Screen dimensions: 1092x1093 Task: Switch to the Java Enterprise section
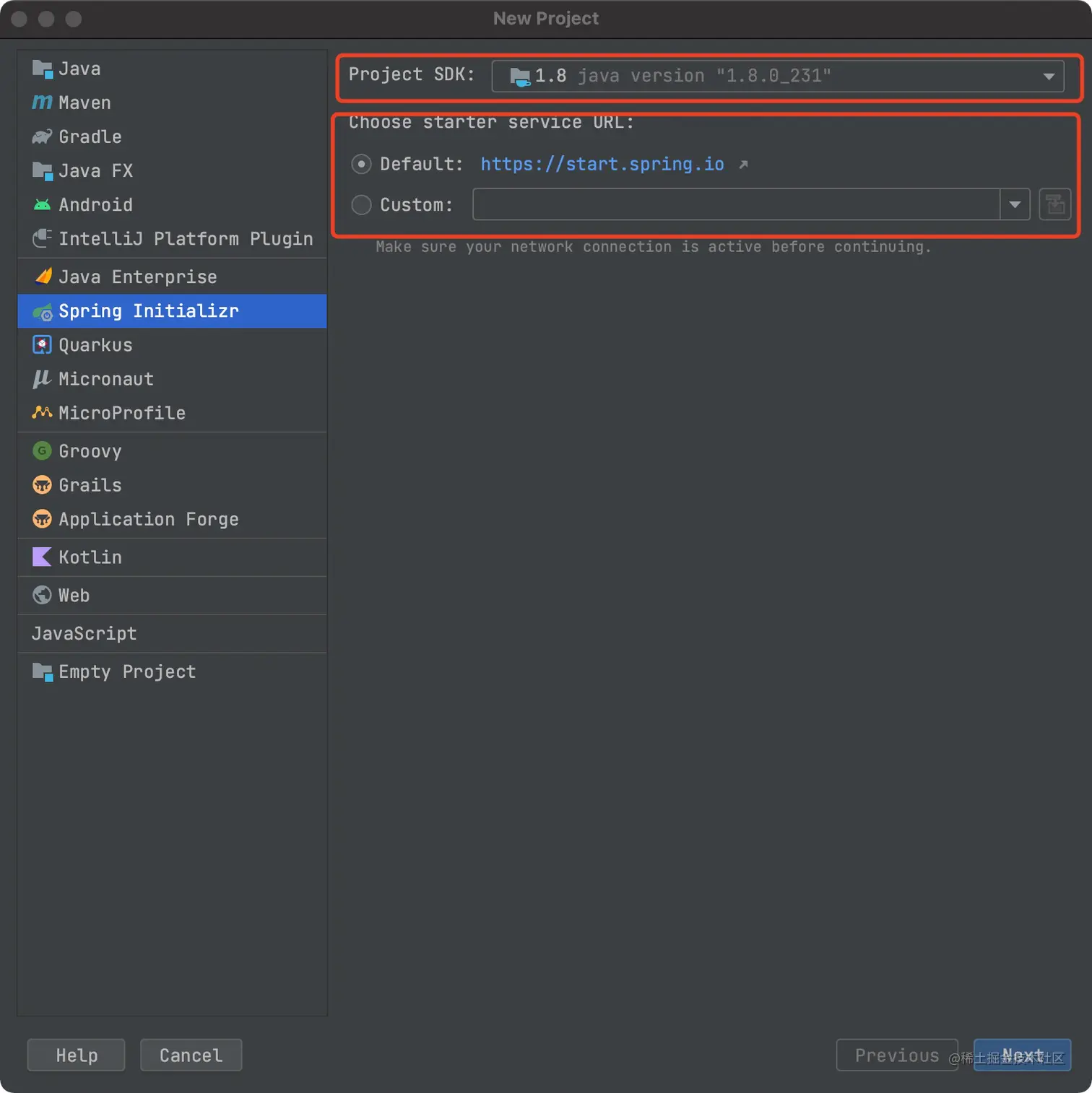(x=137, y=276)
